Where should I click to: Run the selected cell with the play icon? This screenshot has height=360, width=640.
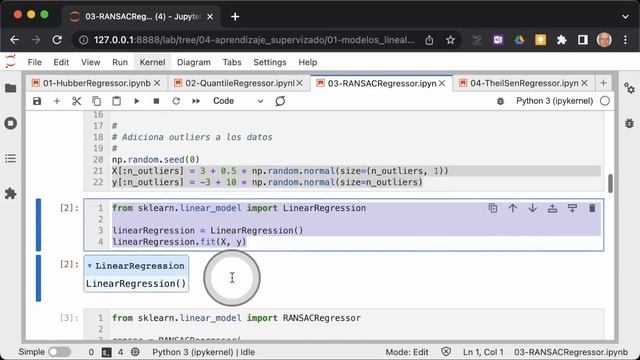(x=136, y=101)
